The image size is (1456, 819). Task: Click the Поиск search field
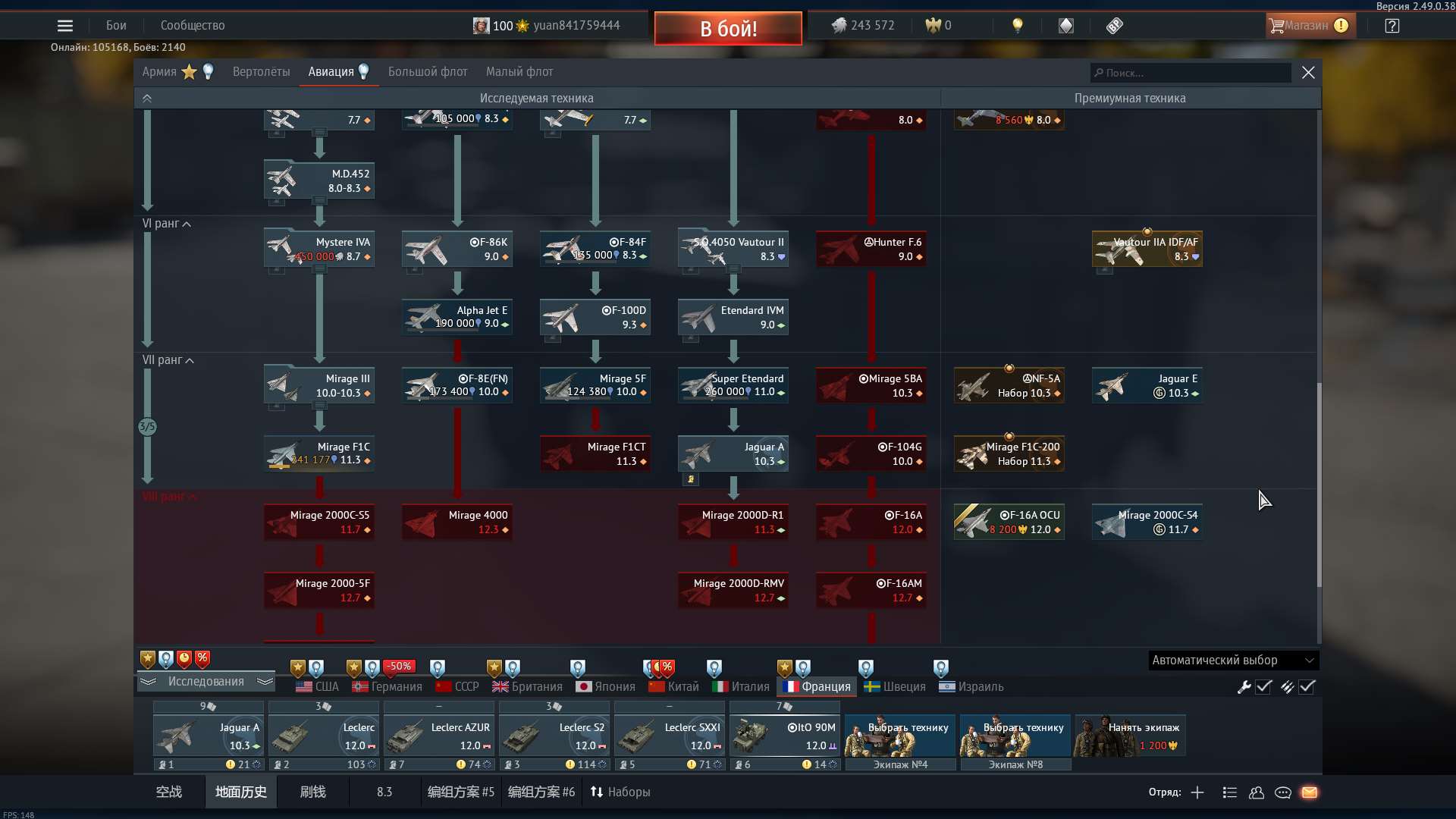(x=1191, y=73)
